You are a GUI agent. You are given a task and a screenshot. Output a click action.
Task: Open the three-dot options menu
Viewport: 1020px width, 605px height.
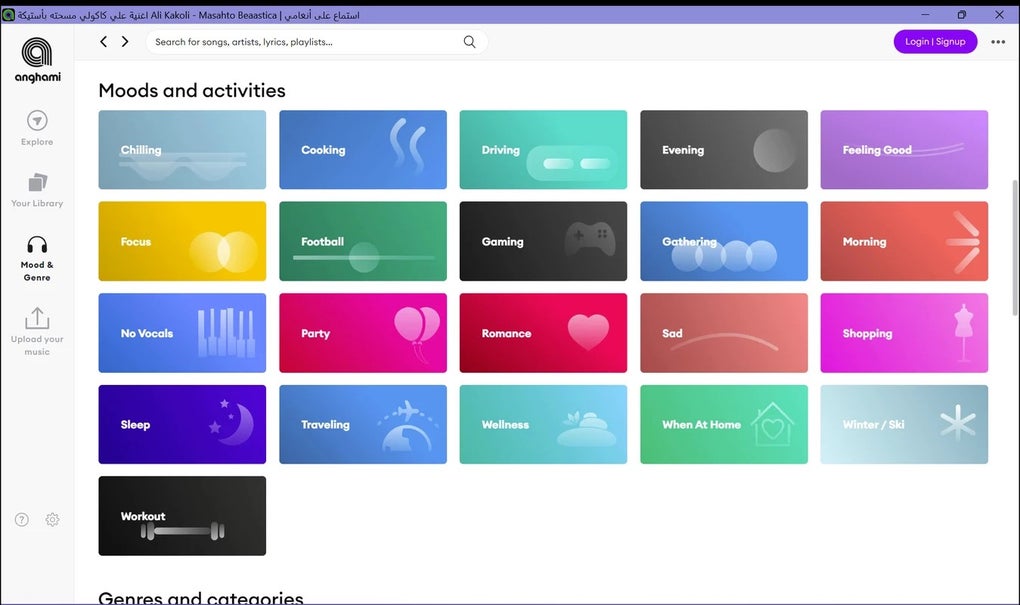pyautogui.click(x=998, y=41)
